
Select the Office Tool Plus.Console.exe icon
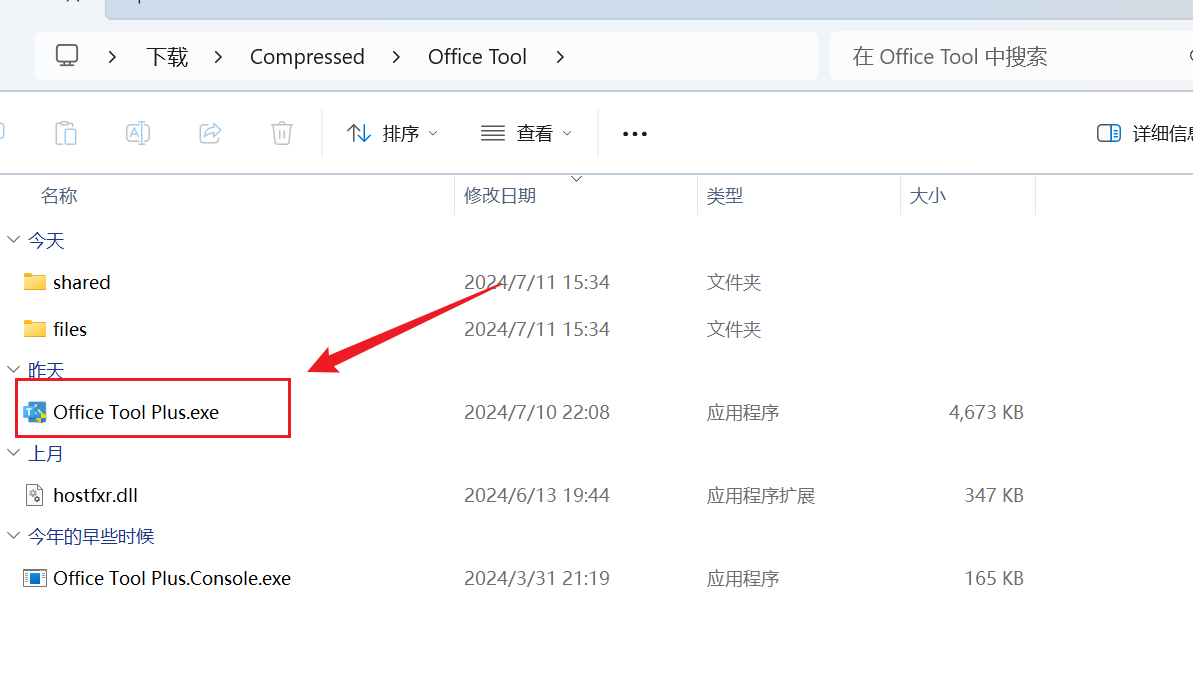click(x=34, y=578)
